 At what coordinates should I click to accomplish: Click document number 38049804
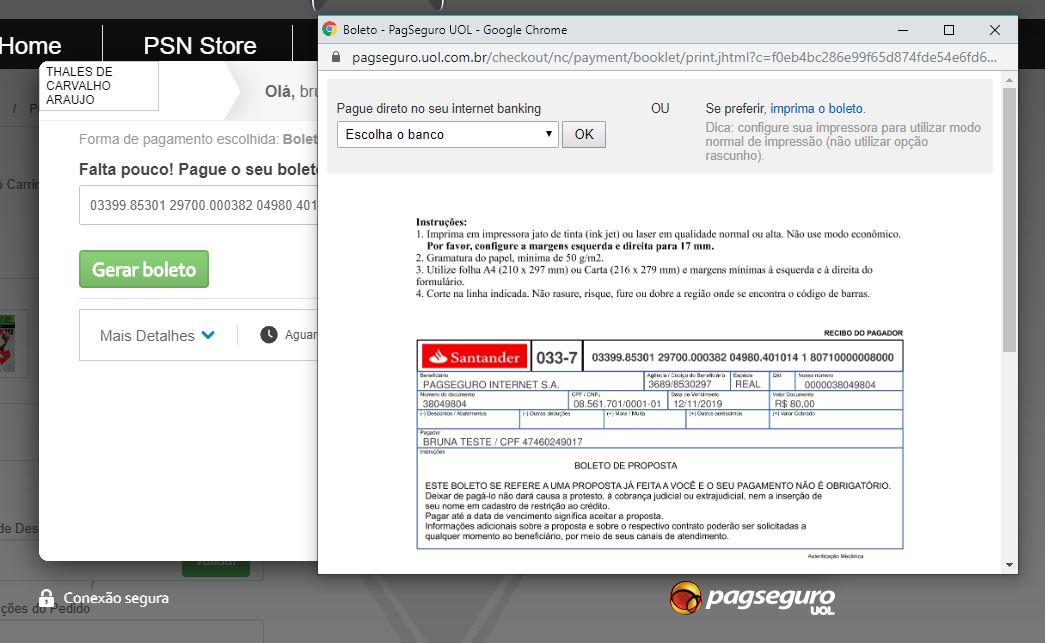pyautogui.click(x=445, y=404)
